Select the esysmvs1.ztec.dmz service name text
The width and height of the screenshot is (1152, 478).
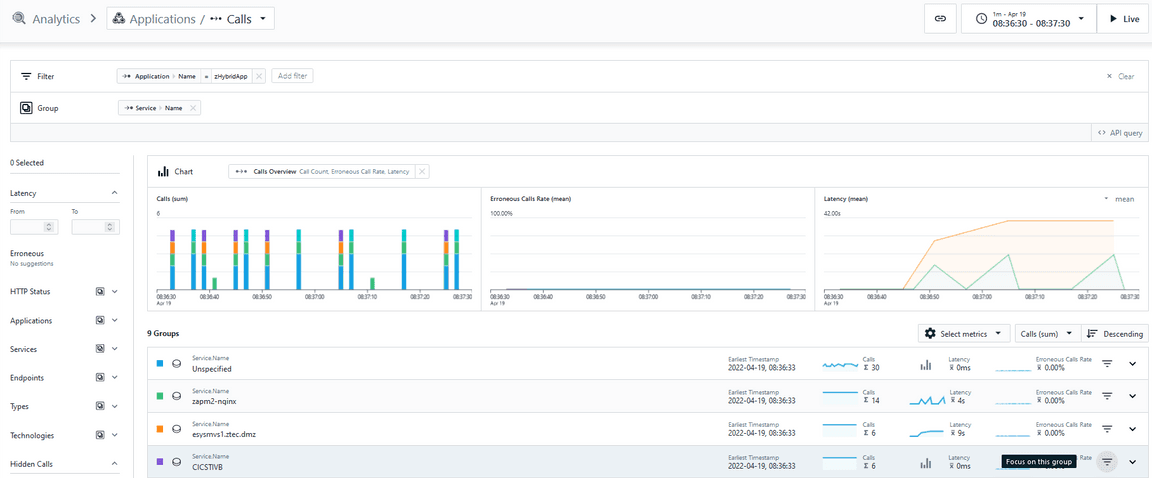[224, 434]
